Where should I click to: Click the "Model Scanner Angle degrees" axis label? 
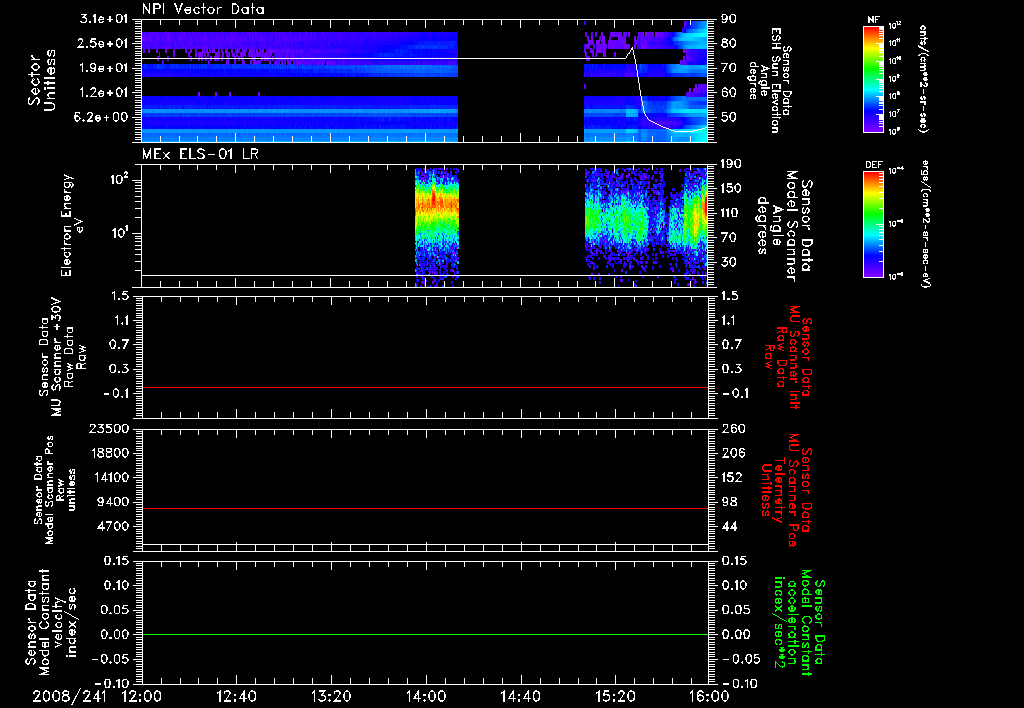[784, 226]
